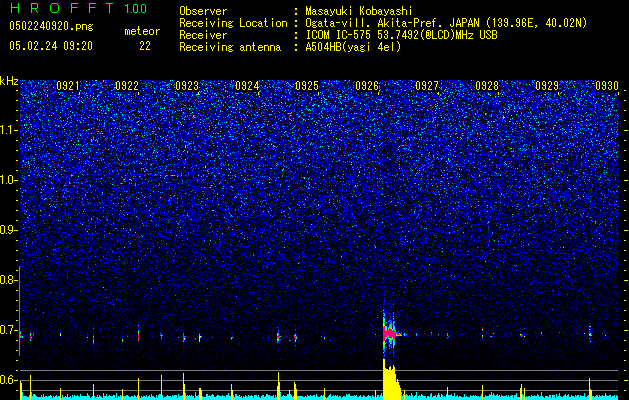The height and width of the screenshot is (400, 629).
Task: Click the date stamp 05.02.24 09:20
Action: (51, 46)
